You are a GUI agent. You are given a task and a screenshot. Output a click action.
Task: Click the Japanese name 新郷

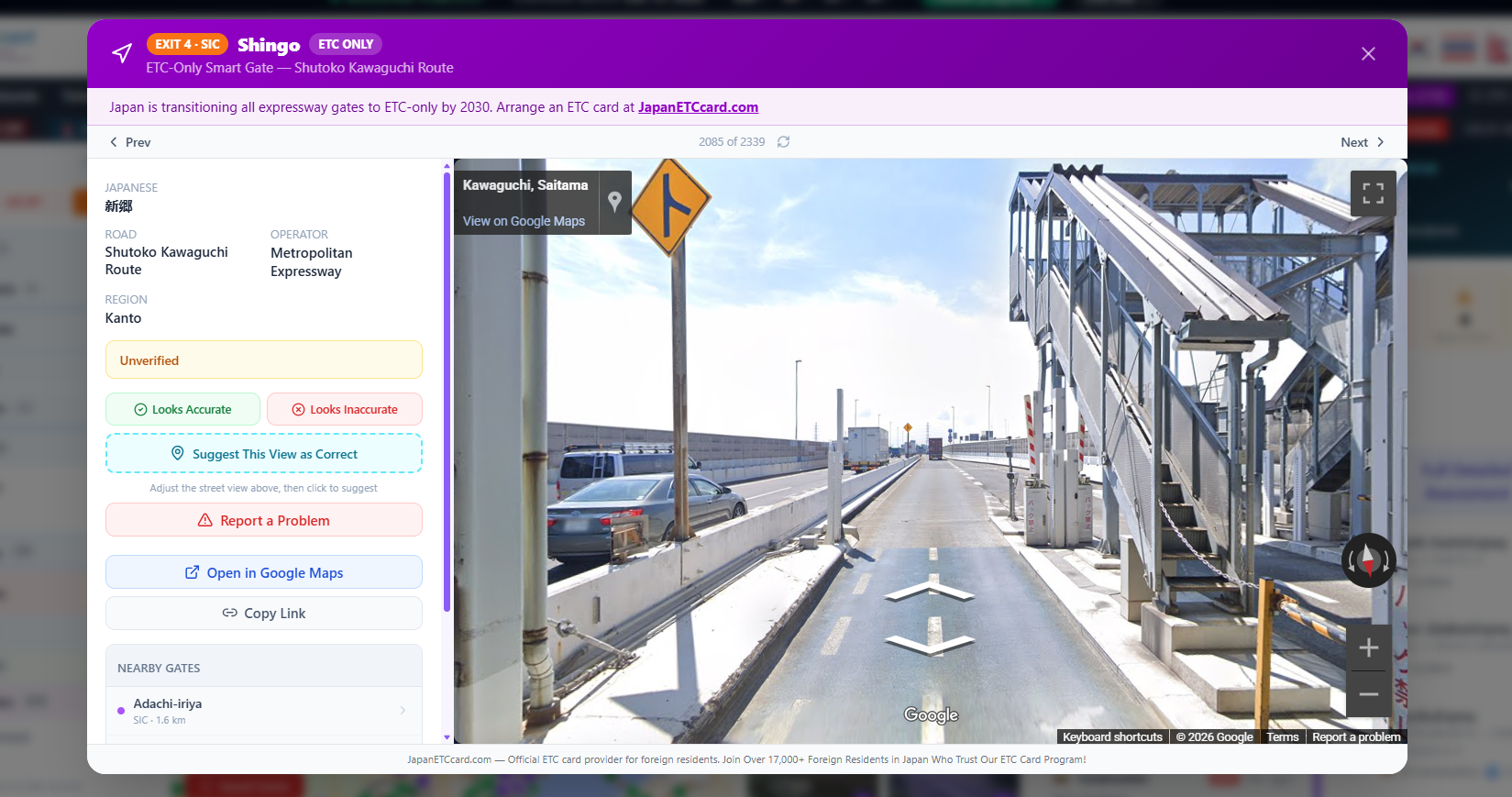118,206
